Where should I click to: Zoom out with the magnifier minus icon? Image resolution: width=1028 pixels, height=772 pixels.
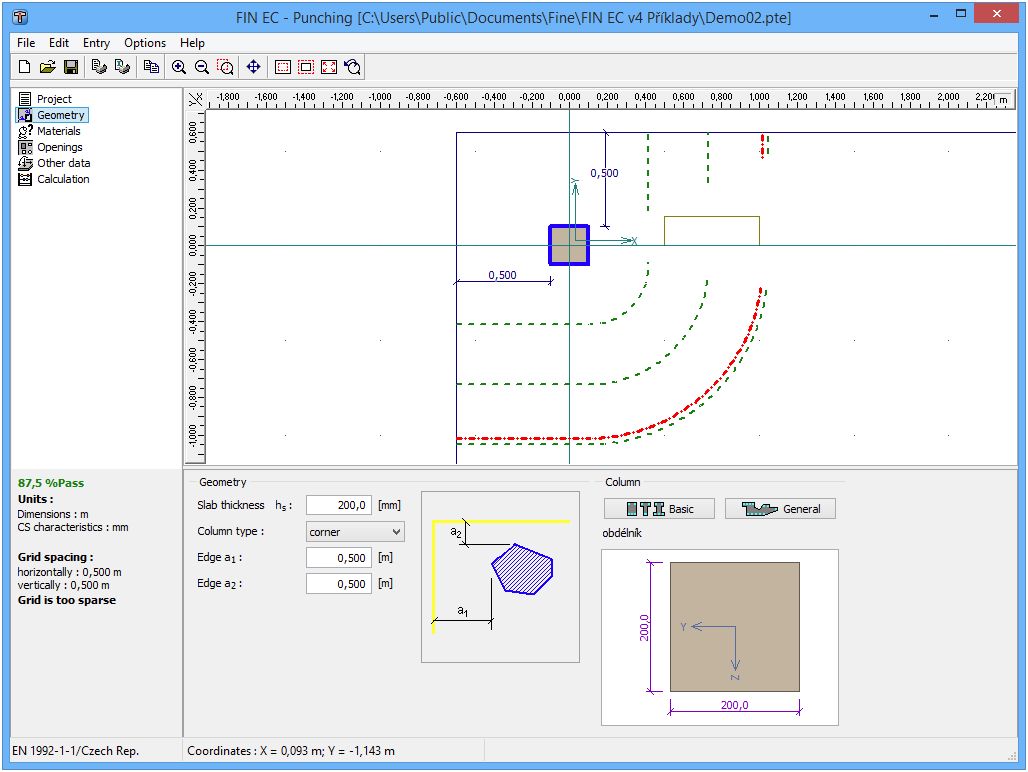[x=202, y=67]
